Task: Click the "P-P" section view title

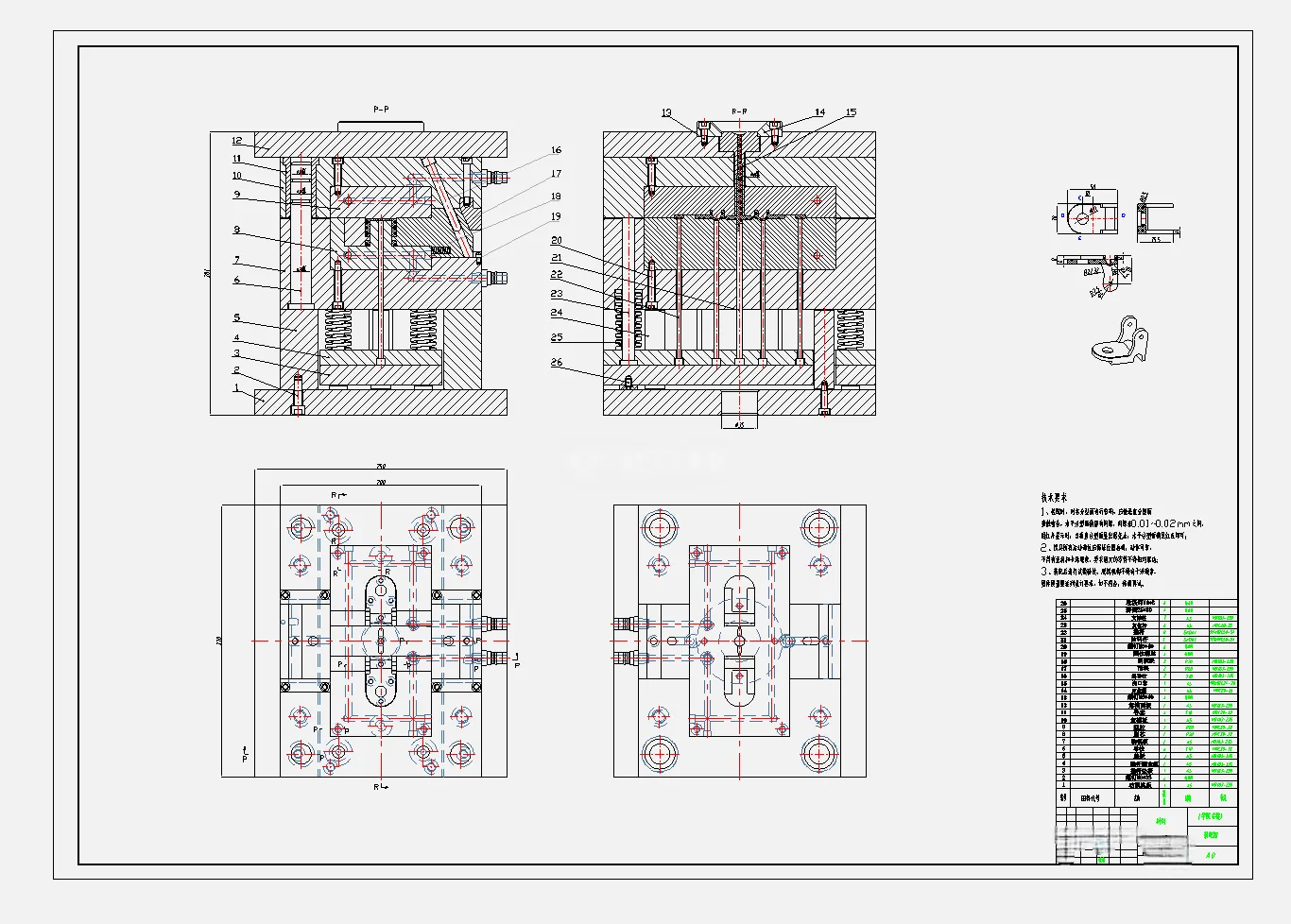Action: (381, 110)
